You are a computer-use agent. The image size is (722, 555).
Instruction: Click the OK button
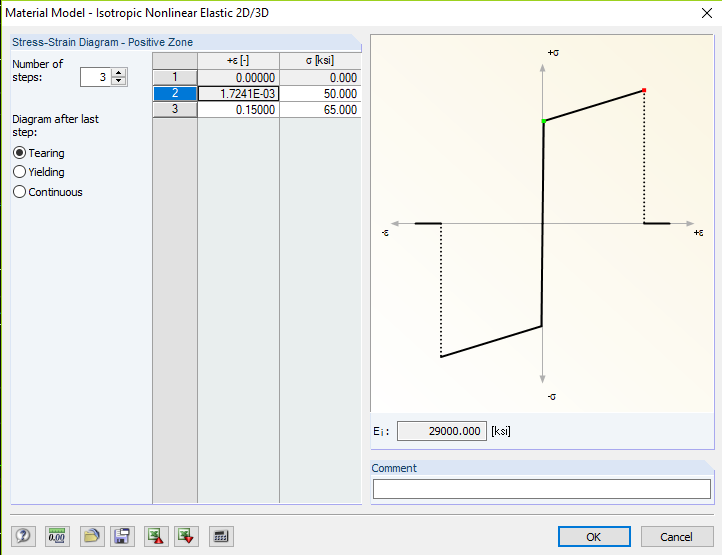click(594, 537)
